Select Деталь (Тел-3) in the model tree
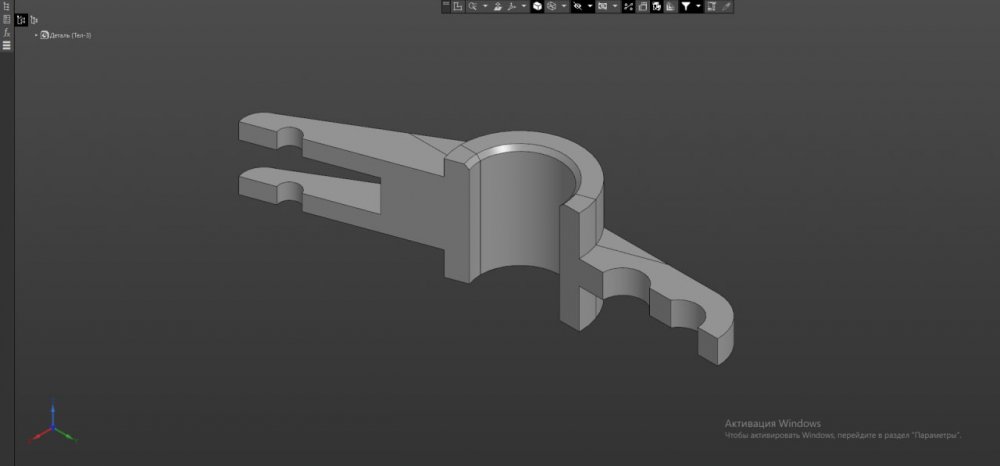The image size is (1000, 466). click(70, 35)
